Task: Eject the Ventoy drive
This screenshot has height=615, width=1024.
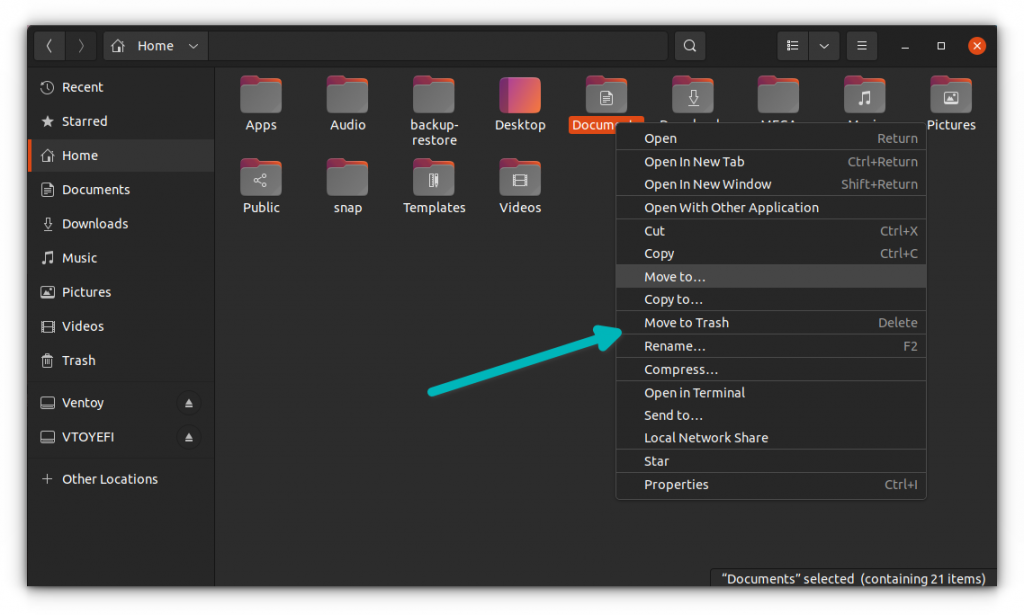Action: [188, 402]
